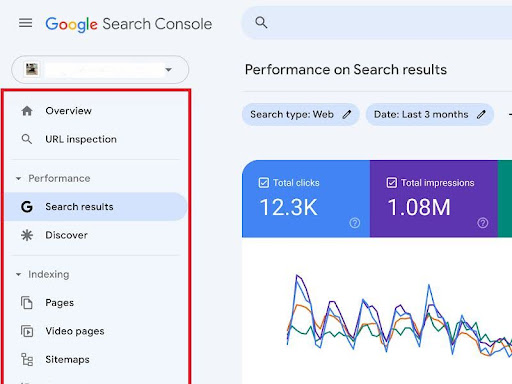
Task: Collapse the Performance section
Action: [19, 179]
